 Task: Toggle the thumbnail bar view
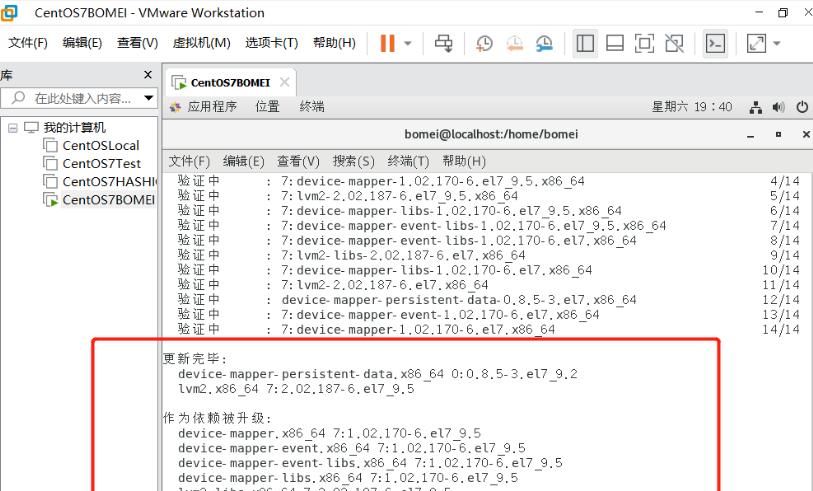pos(614,44)
